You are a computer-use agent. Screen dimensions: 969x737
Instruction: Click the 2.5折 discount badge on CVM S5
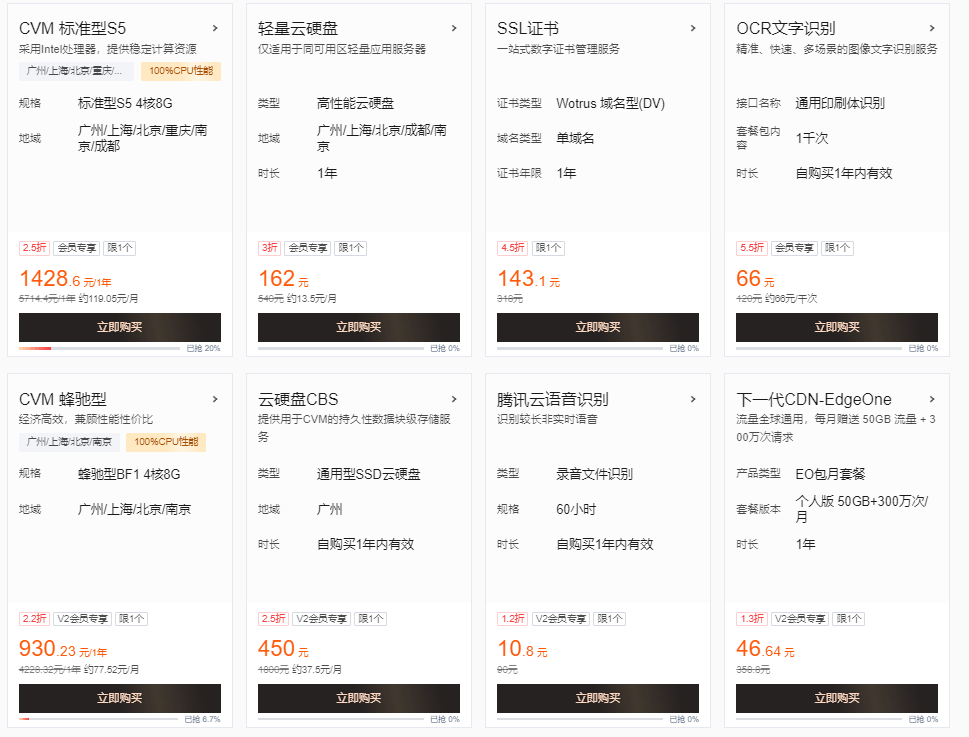click(35, 248)
